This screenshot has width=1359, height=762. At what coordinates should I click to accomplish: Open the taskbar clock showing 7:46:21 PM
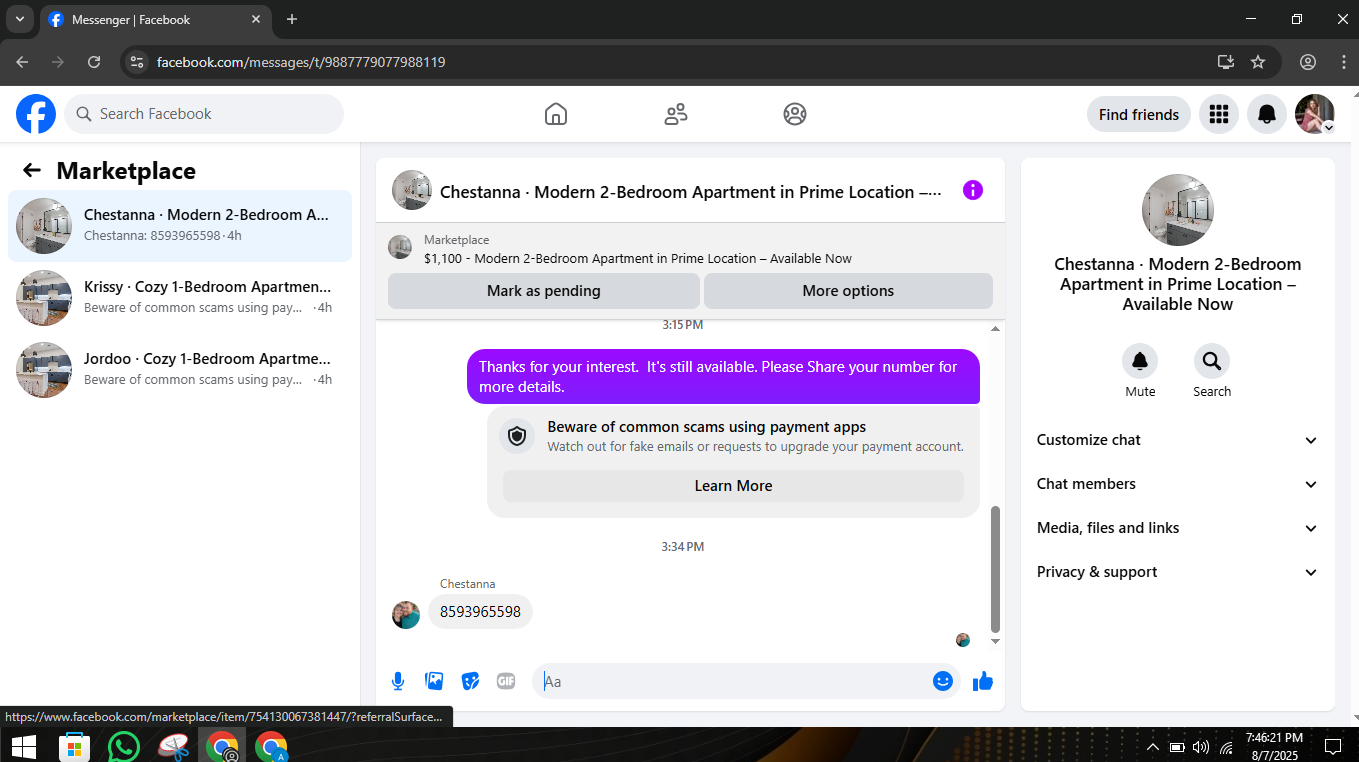coord(1274,746)
